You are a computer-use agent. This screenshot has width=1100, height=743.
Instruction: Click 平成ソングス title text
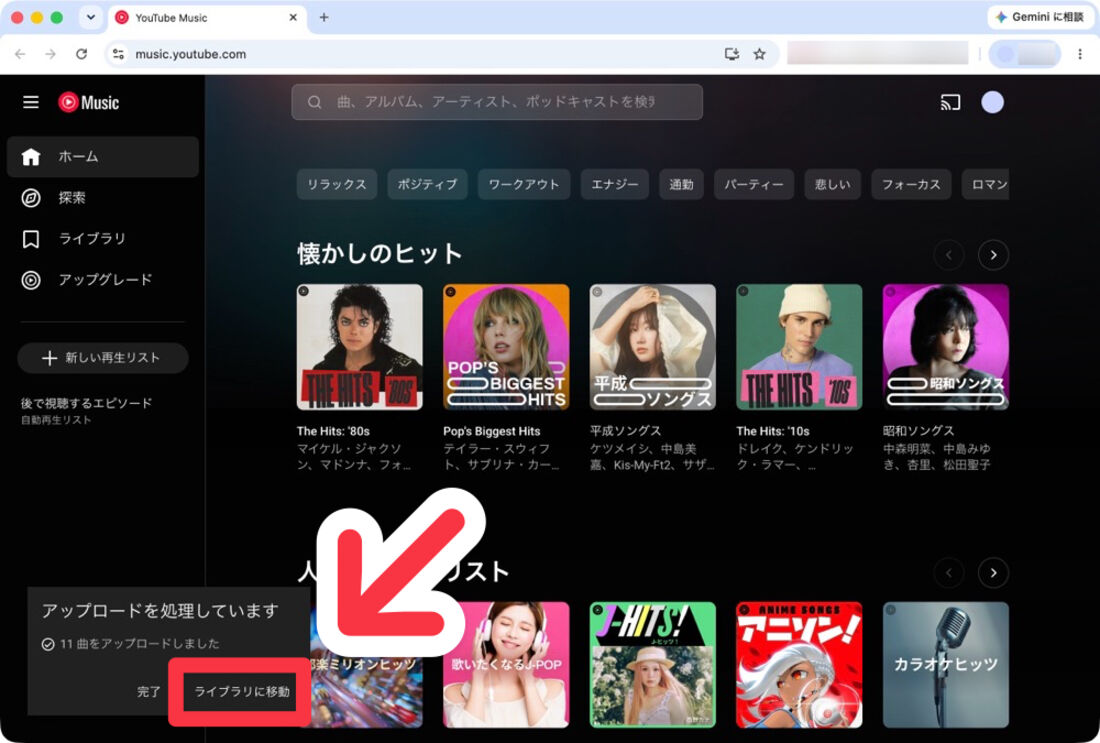626,431
